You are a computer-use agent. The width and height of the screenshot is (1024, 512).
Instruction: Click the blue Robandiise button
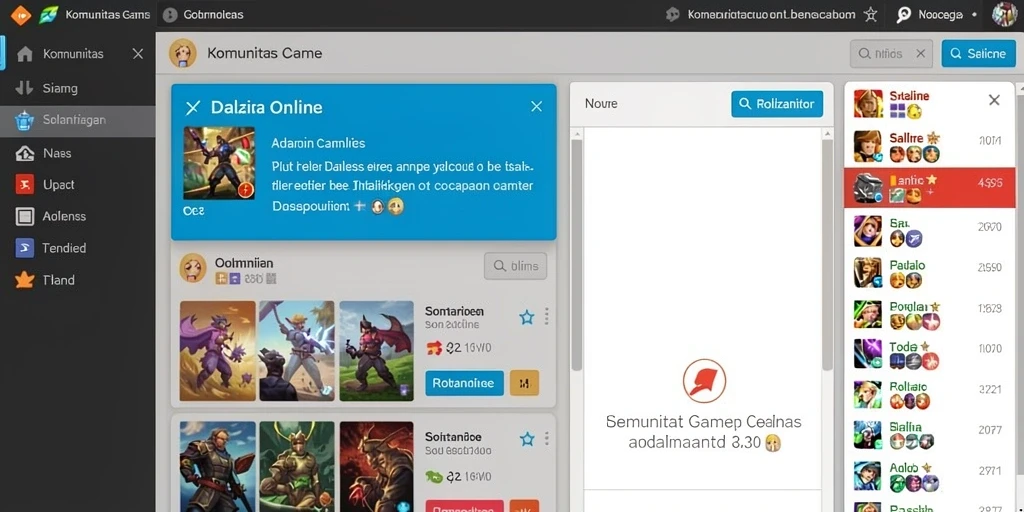click(464, 383)
